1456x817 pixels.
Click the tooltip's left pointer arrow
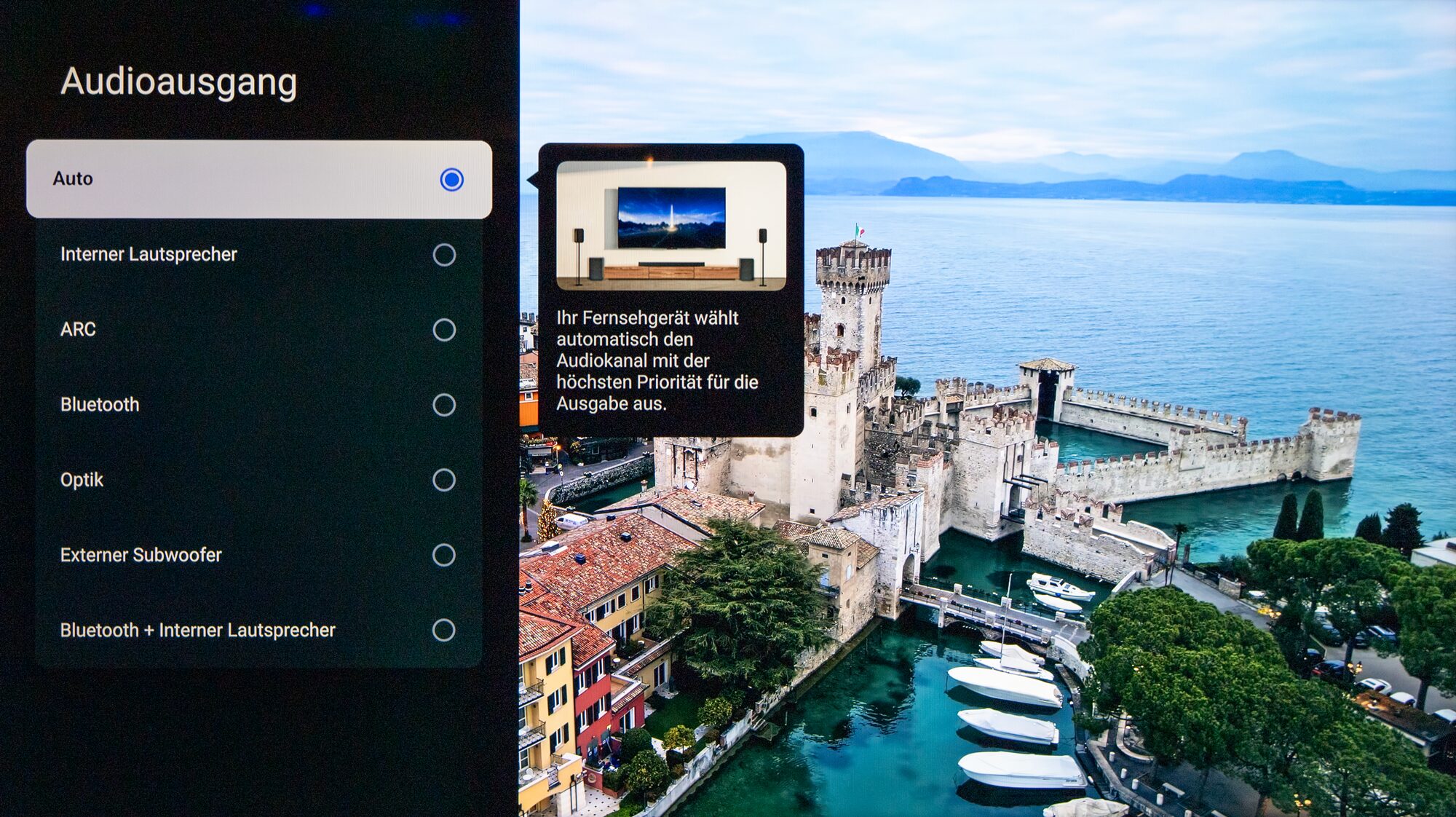533,180
